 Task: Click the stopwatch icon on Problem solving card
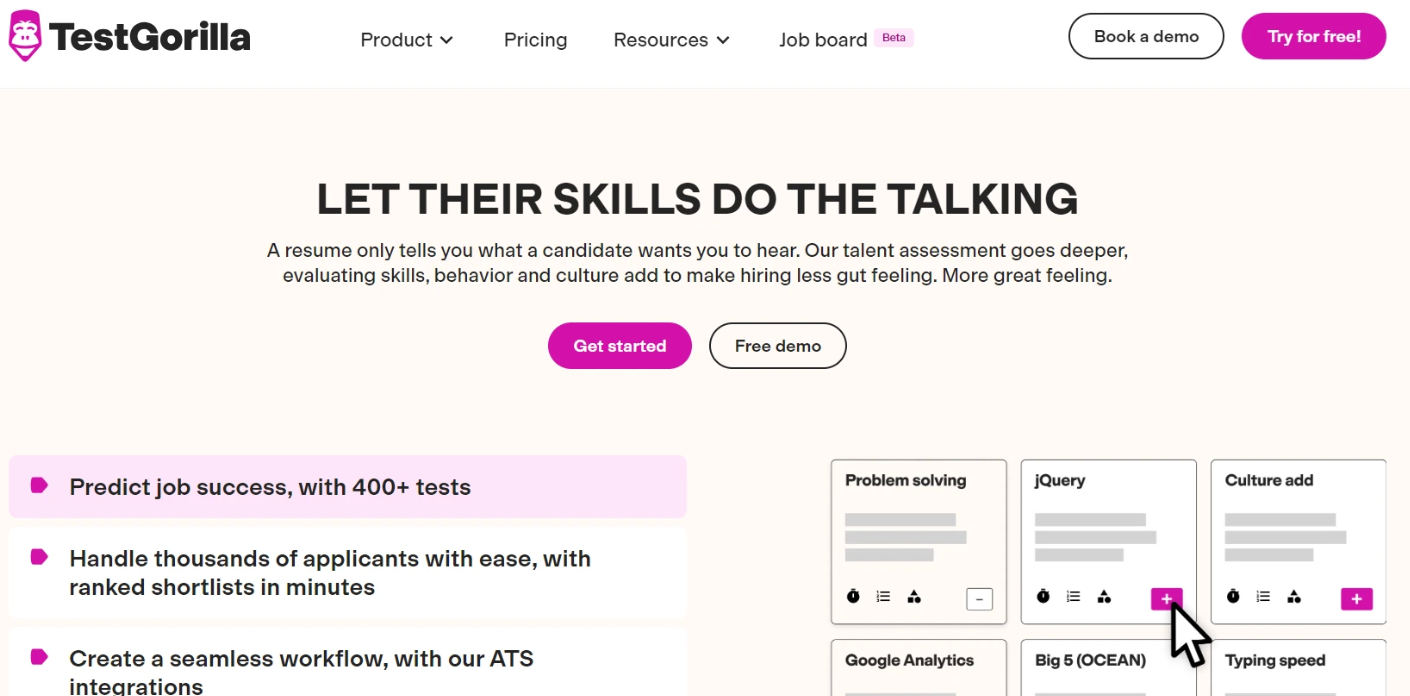[852, 596]
